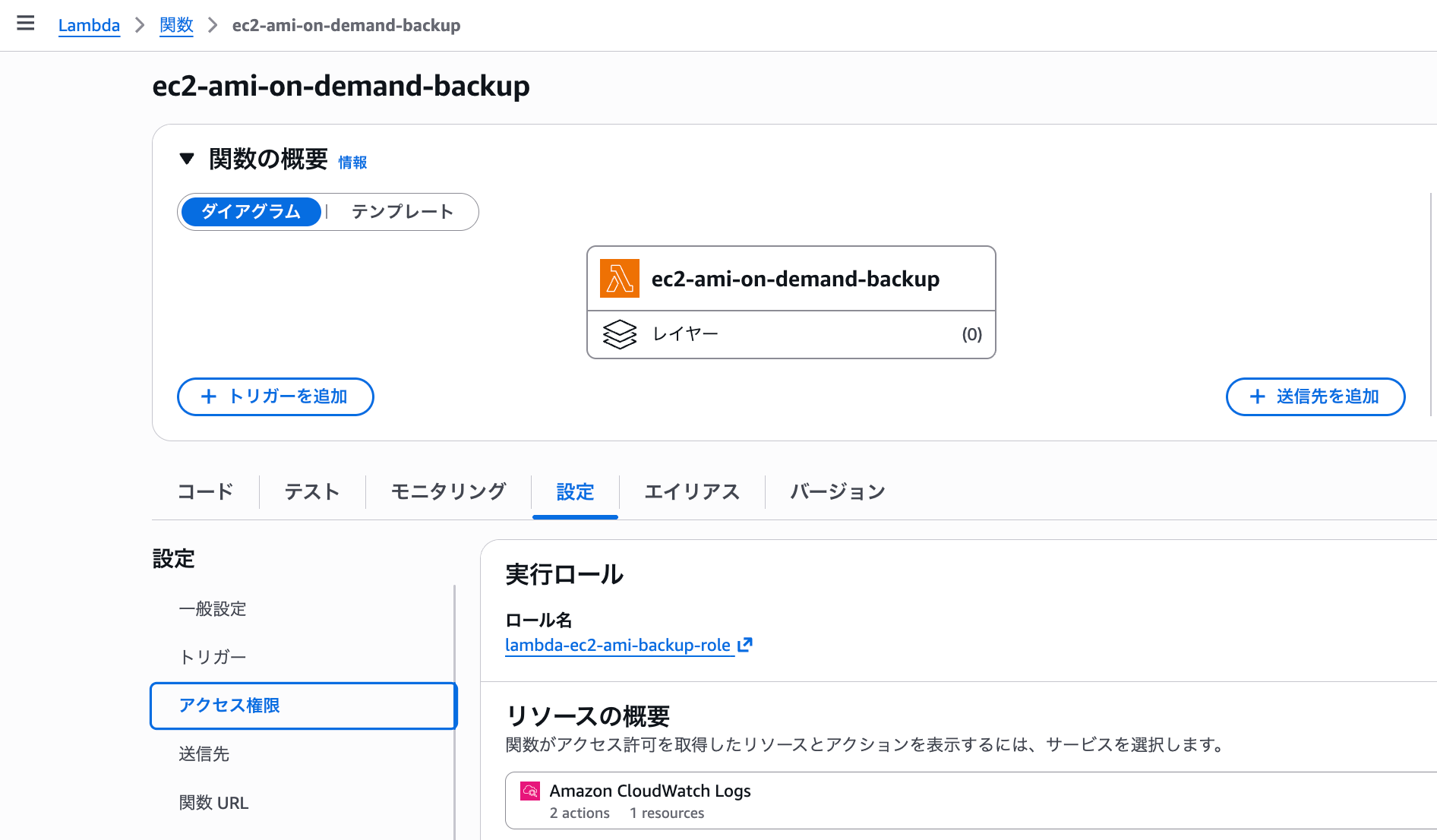Click the Amazon CloudWatch Logs service icon
The height and width of the screenshot is (840, 1437).
click(530, 791)
